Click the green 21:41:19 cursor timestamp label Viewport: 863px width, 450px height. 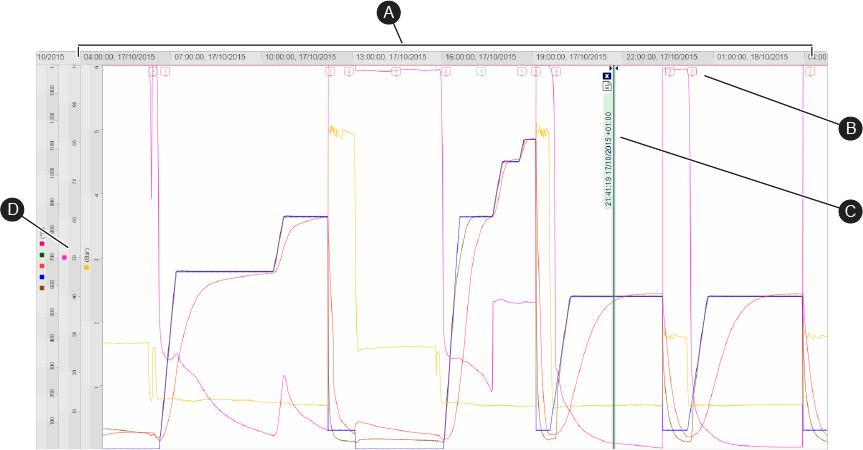click(x=609, y=160)
